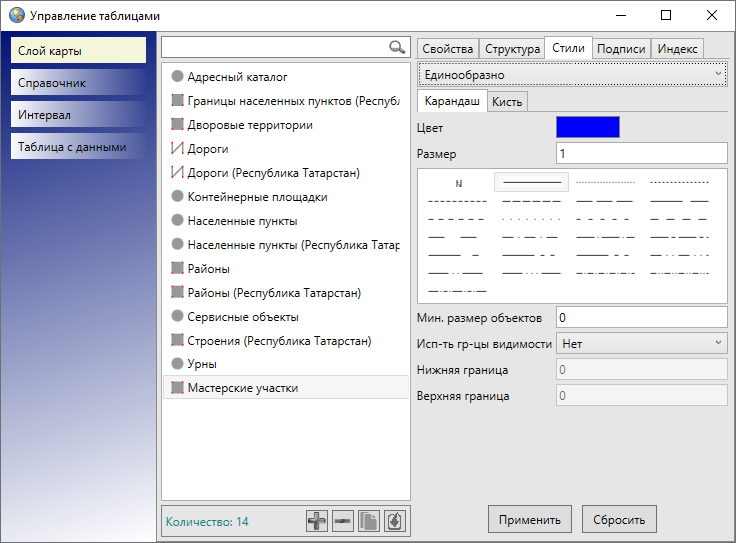Choose the 'N' no-line pen style
The height and width of the screenshot is (543, 736).
coord(459,183)
